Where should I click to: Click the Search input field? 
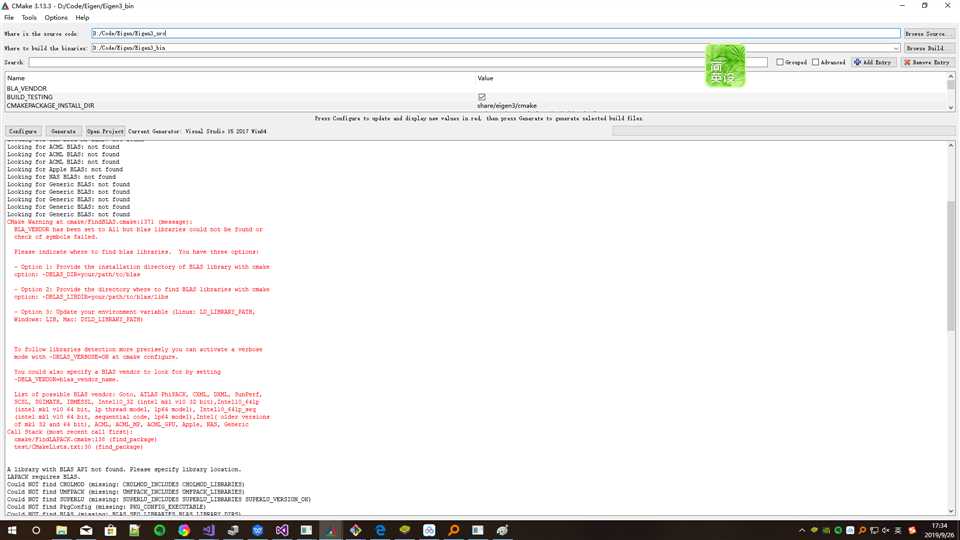coord(398,62)
